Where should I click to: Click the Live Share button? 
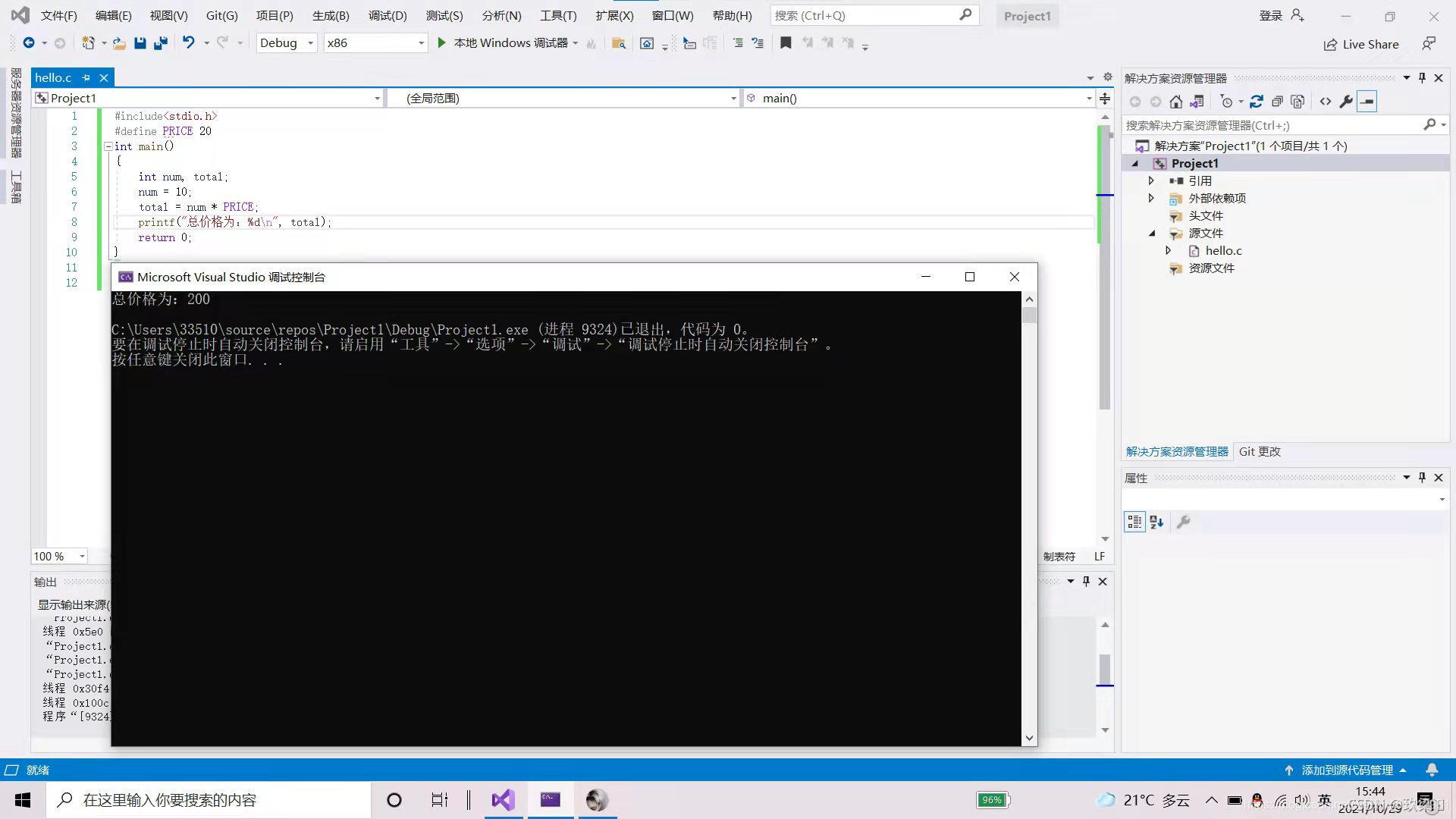point(1361,44)
